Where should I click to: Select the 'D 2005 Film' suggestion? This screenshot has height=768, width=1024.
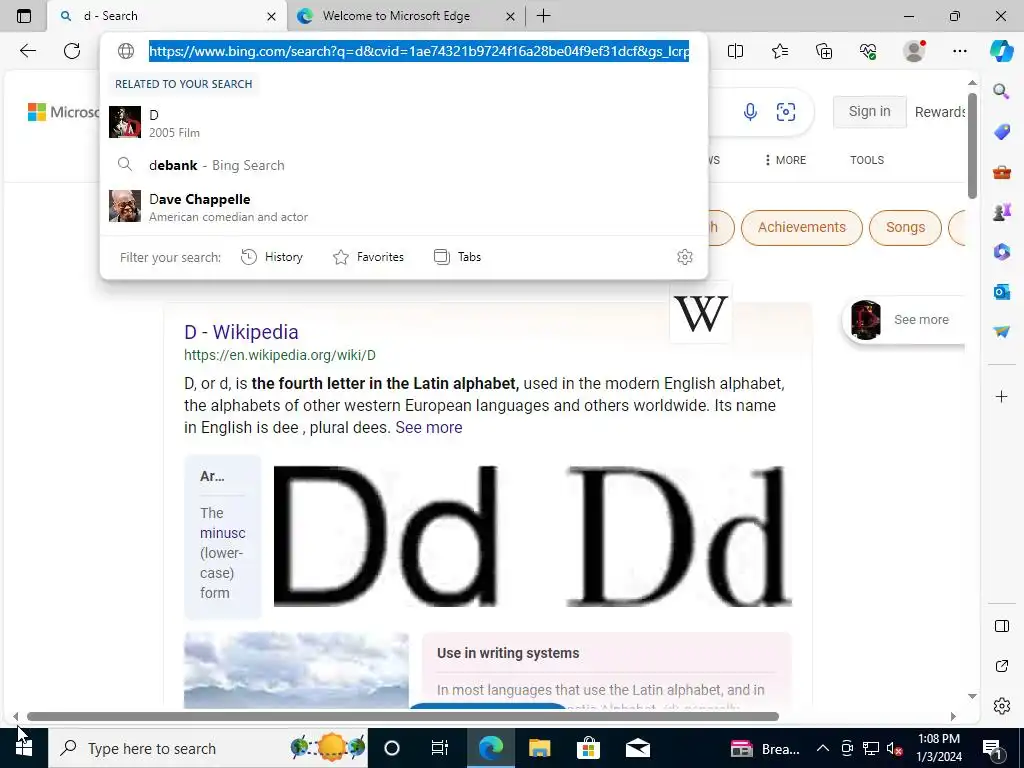coord(404,123)
